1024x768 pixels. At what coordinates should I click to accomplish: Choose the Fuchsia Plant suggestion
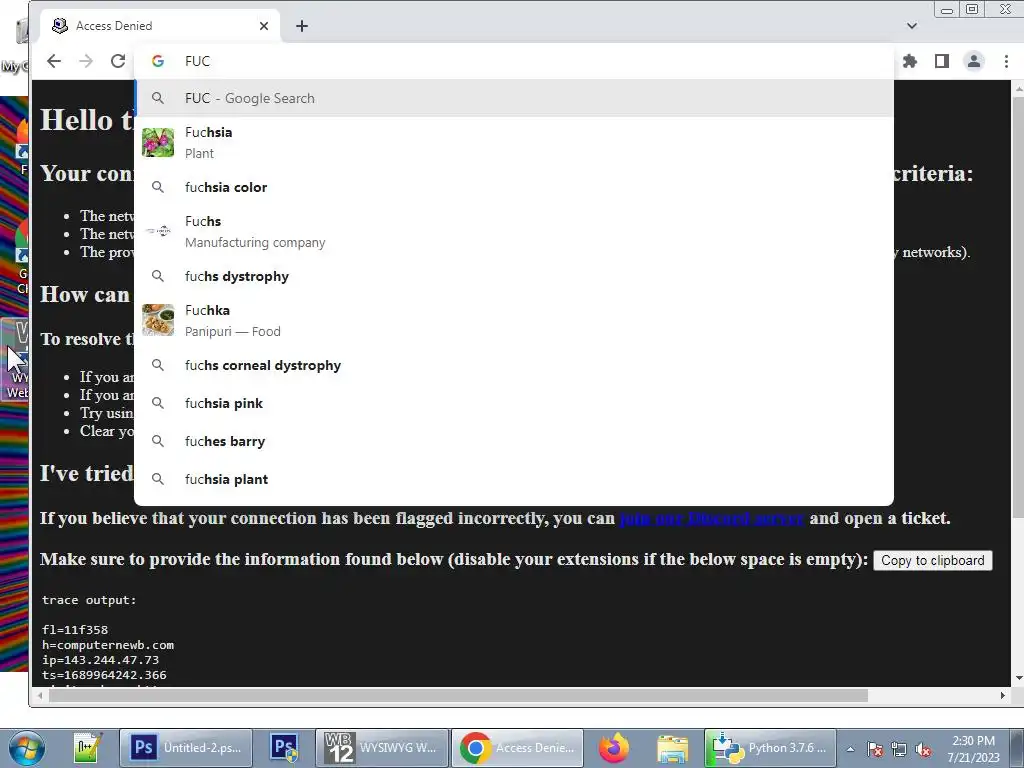513,142
